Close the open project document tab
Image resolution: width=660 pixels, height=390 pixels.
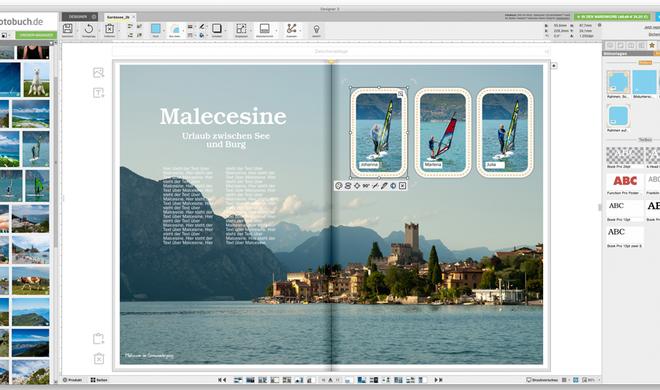point(134,17)
